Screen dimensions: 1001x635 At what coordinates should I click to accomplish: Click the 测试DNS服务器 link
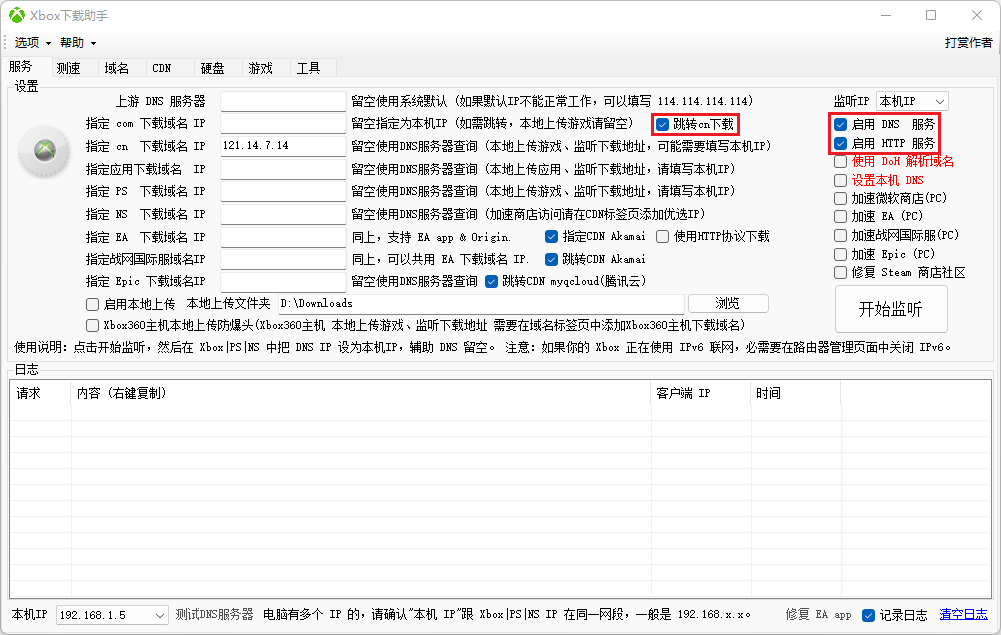coord(214,615)
